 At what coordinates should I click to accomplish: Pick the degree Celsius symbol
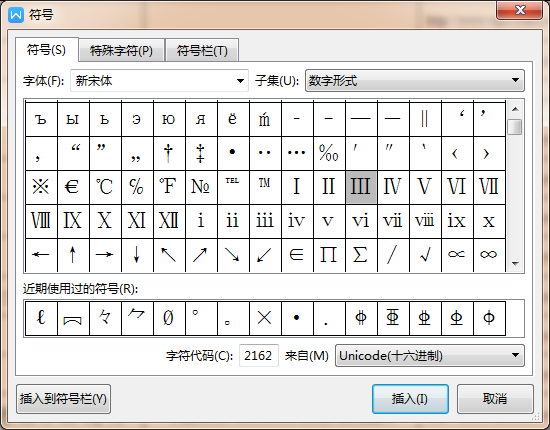[105, 187]
